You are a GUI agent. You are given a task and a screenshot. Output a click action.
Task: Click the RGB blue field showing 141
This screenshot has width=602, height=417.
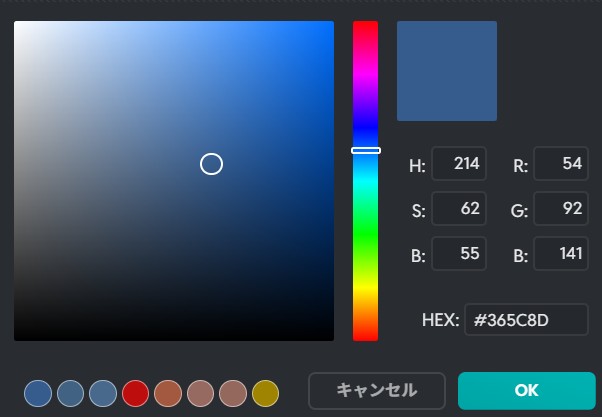(x=561, y=253)
